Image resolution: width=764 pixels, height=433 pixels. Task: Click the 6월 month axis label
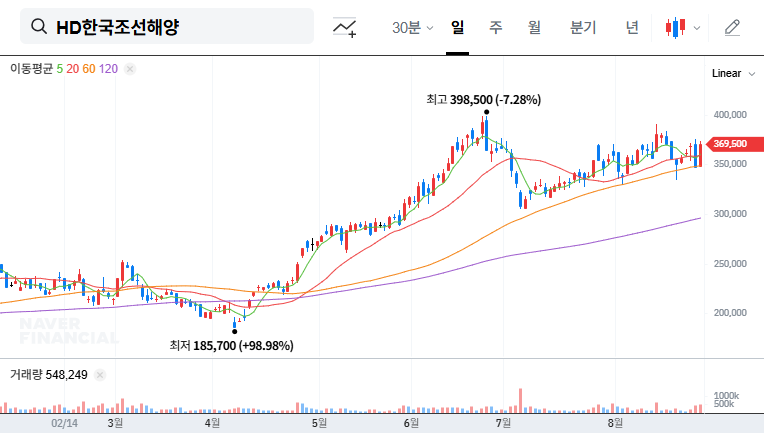411,423
